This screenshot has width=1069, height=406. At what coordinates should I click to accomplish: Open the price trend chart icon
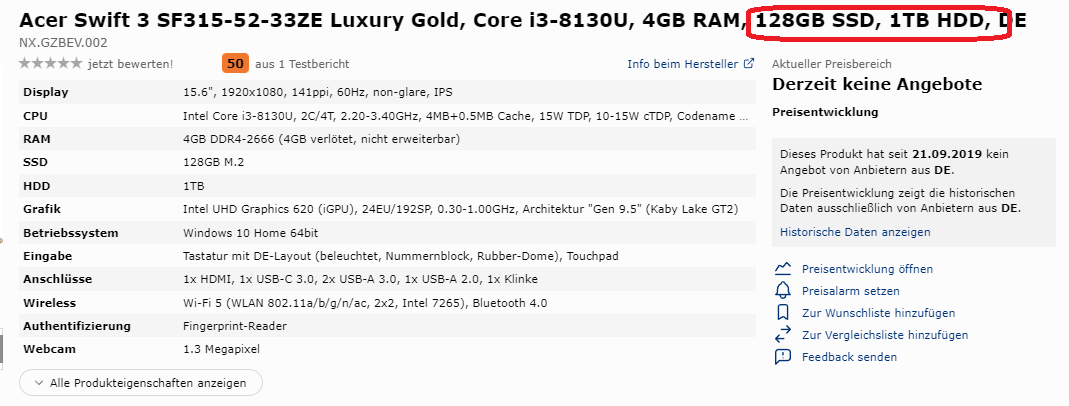tap(783, 268)
